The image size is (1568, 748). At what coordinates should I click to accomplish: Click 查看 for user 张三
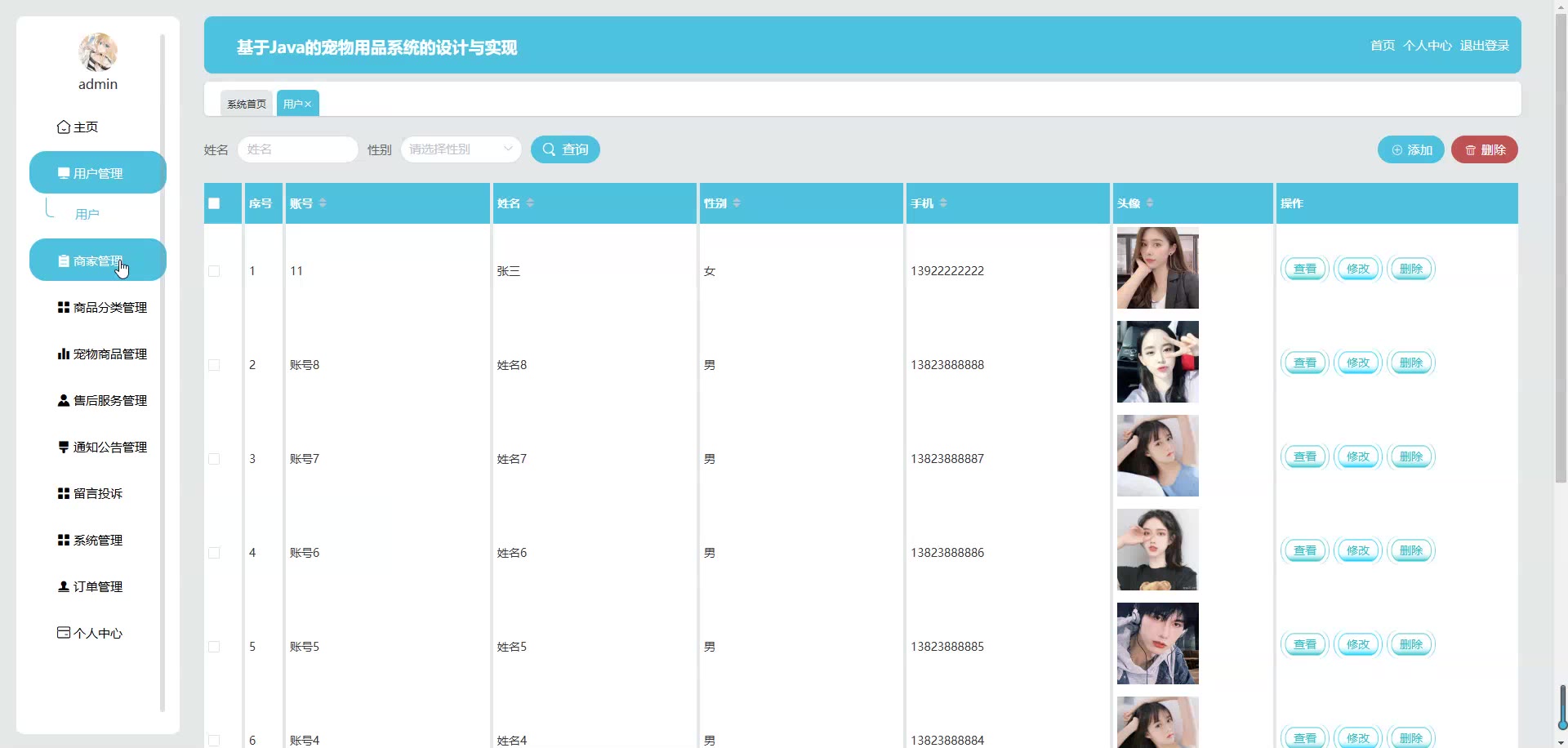[1305, 269]
